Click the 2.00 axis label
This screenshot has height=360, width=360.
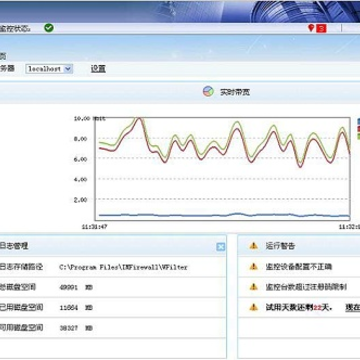tap(80, 200)
